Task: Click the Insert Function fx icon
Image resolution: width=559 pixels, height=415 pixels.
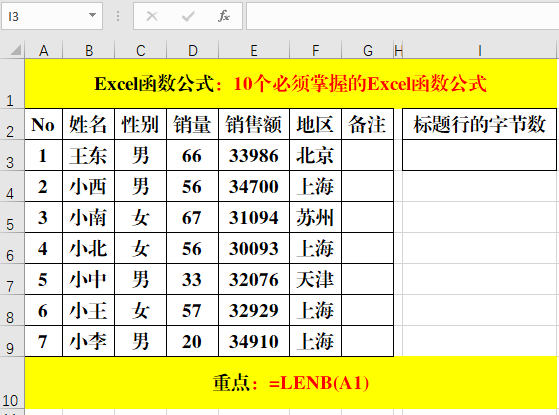Action: [x=224, y=16]
